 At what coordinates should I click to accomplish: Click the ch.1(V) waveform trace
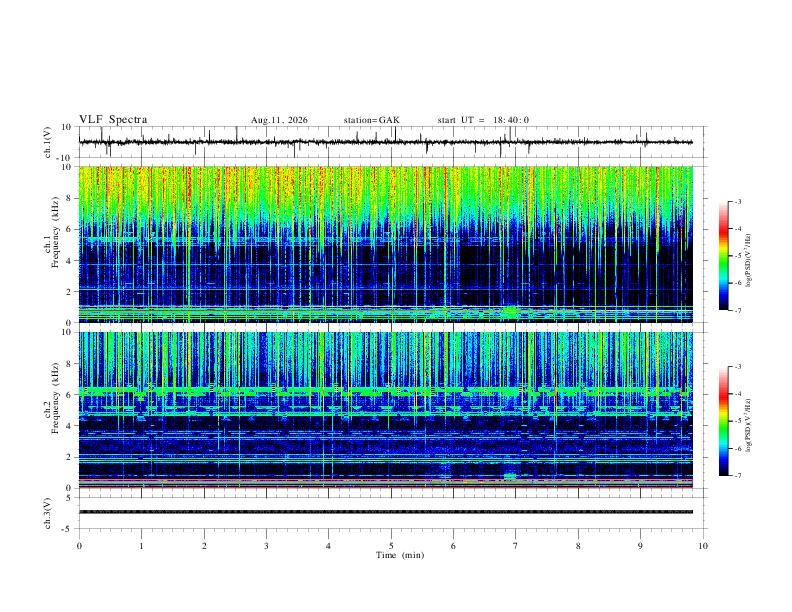click(x=385, y=142)
